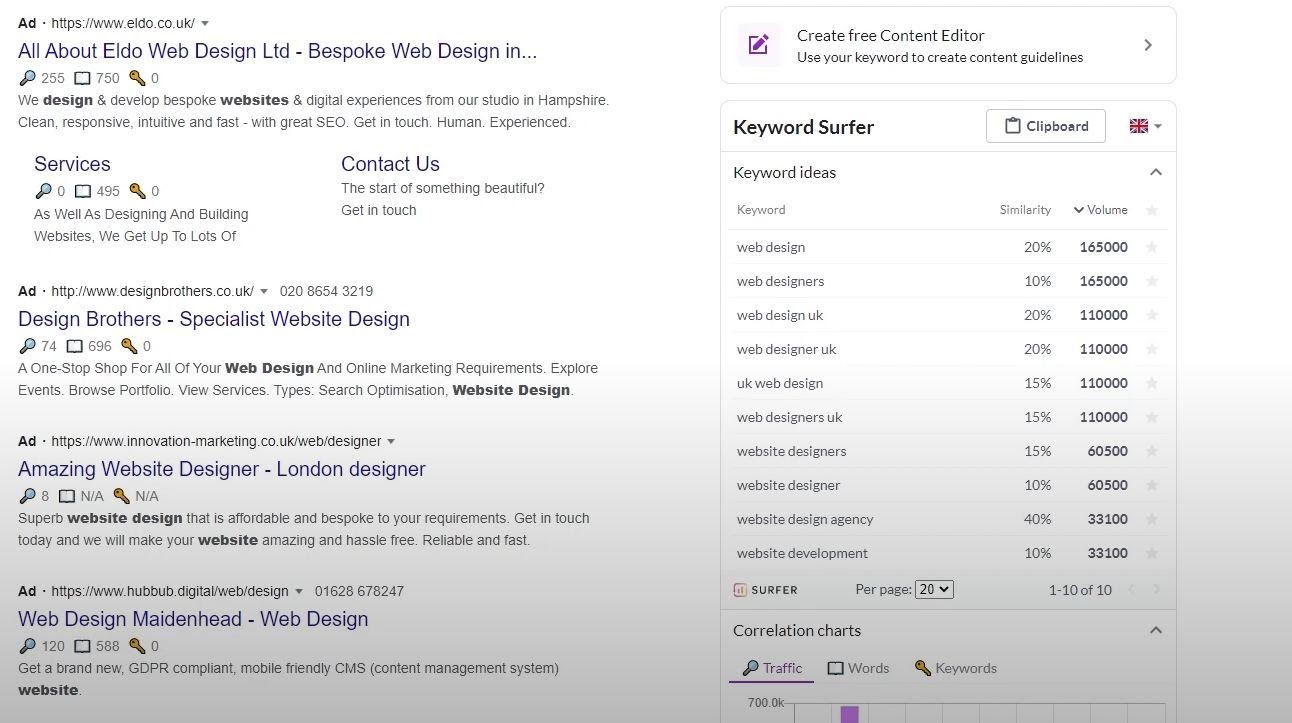Sort keywords by the Similarity column
Image resolution: width=1292 pixels, height=723 pixels.
(x=1025, y=210)
